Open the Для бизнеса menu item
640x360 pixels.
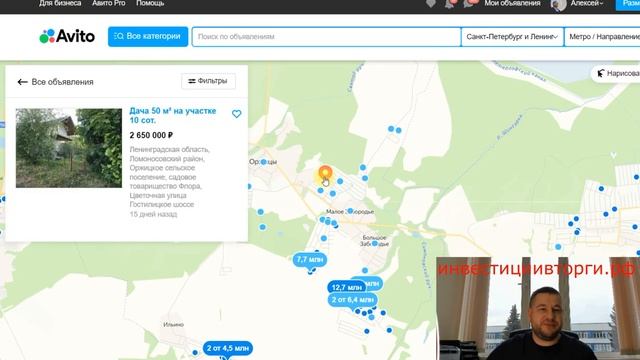[x=60, y=3]
